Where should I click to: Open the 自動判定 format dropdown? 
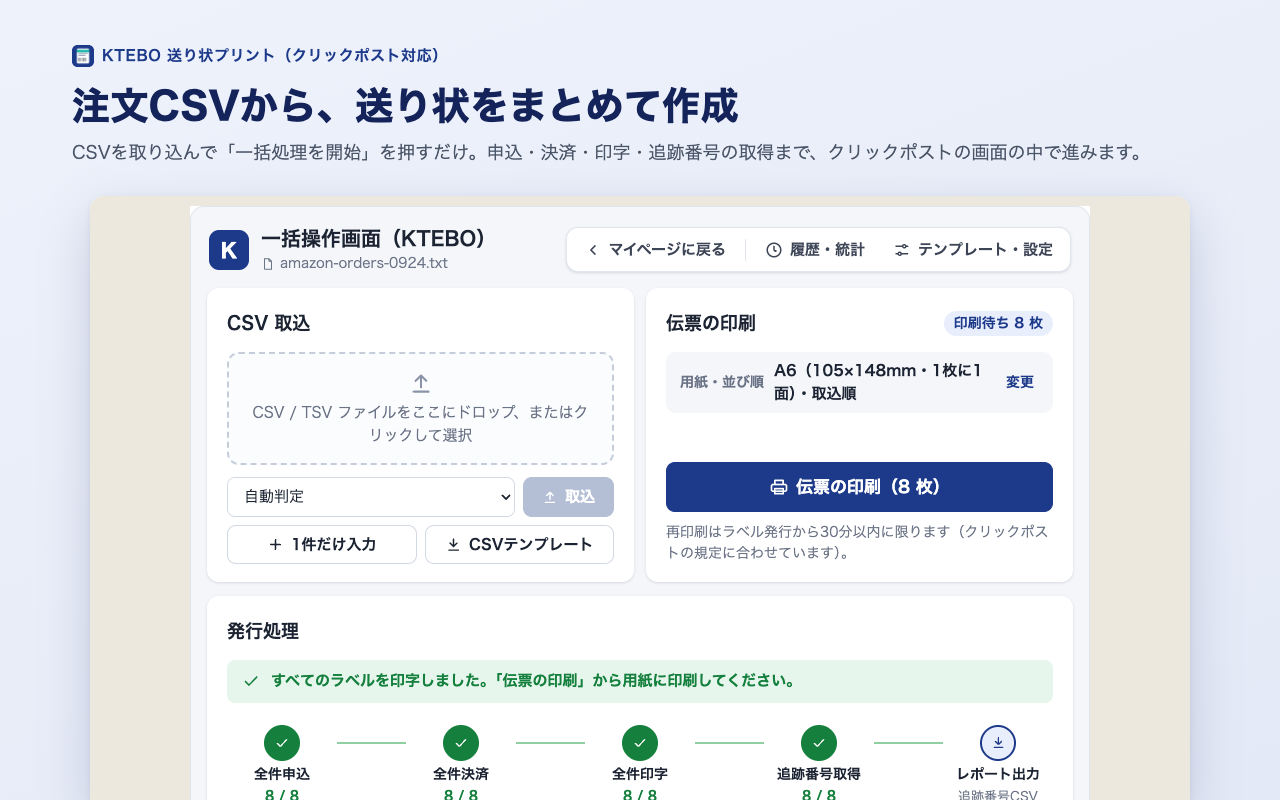coord(371,497)
